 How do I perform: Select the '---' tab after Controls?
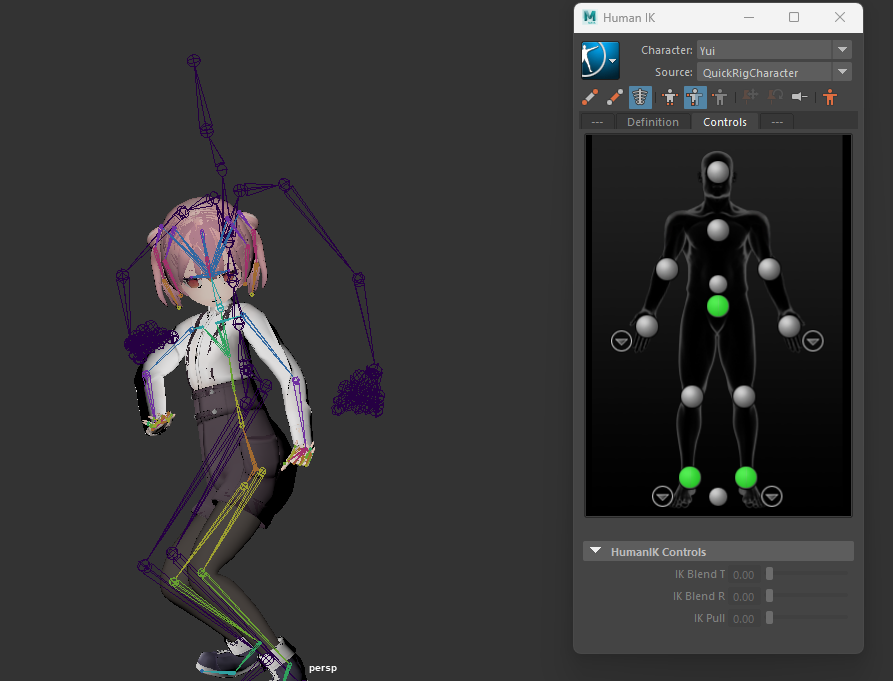[777, 122]
